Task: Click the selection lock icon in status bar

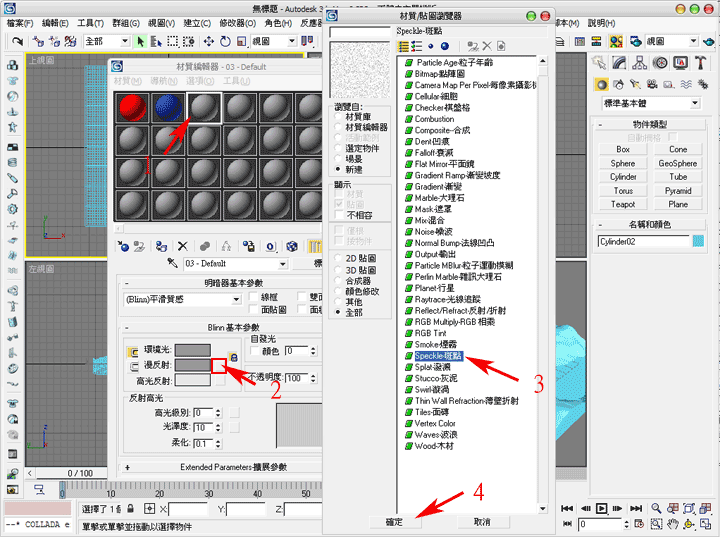Action: pos(131,509)
